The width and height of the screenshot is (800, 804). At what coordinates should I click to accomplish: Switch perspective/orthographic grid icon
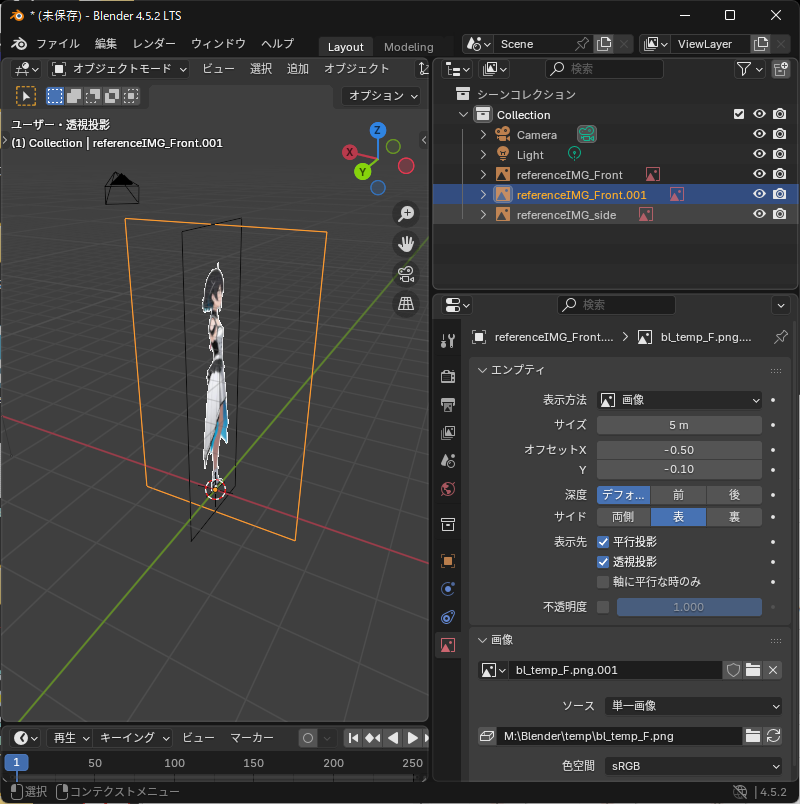pyautogui.click(x=406, y=304)
